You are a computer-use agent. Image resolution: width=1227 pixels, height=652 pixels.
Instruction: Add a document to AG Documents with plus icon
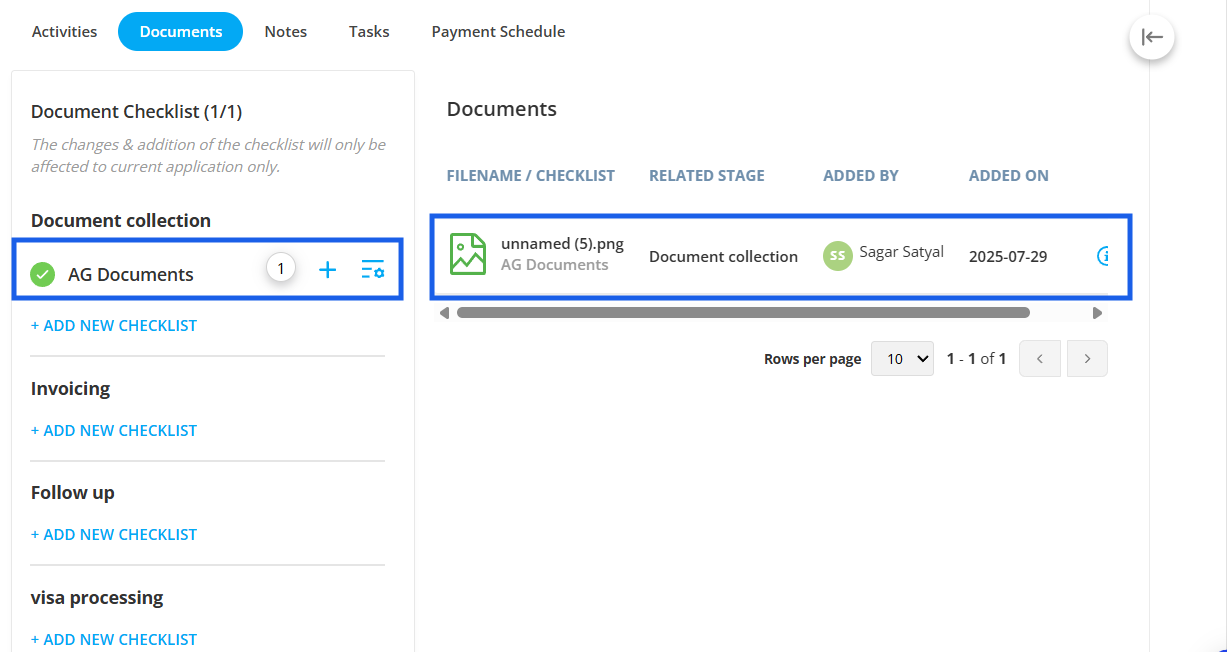coord(327,269)
